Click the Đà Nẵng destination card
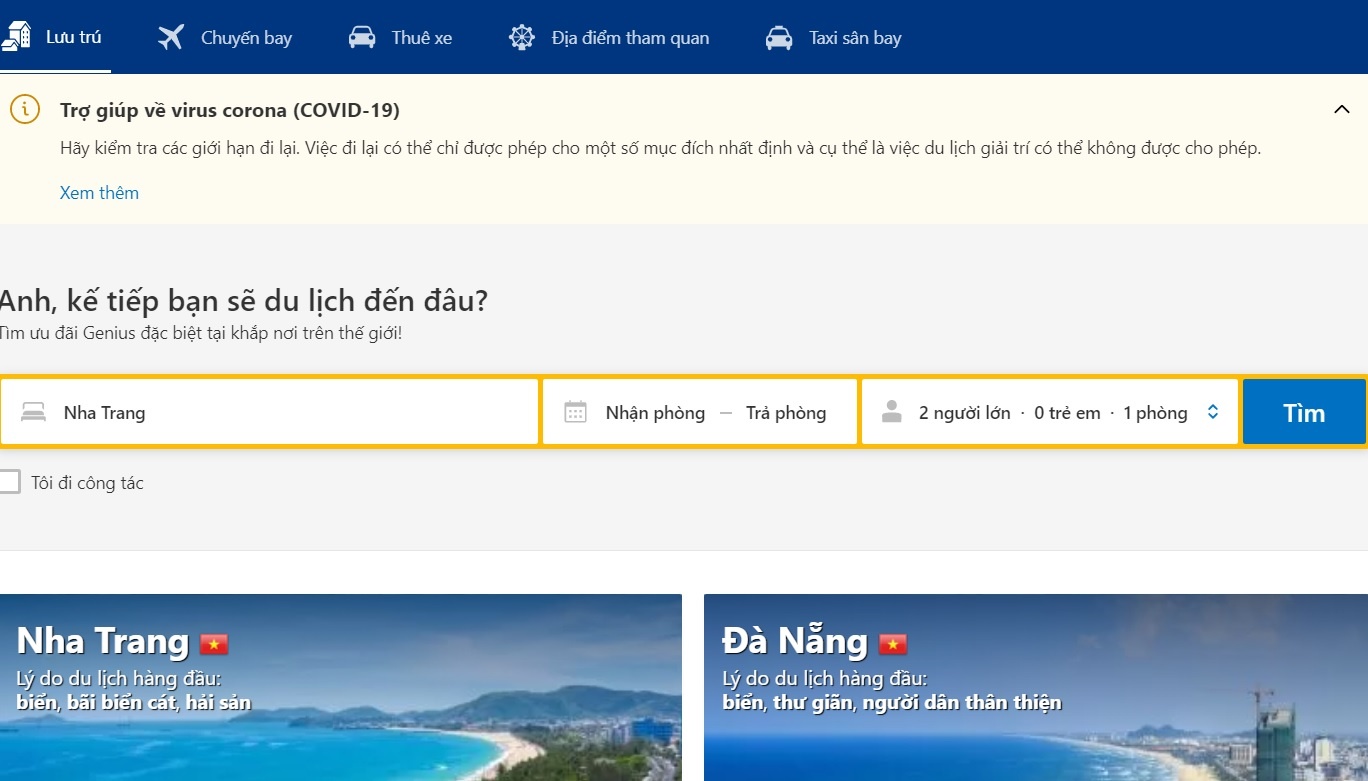This screenshot has width=1368, height=781. pos(1035,690)
